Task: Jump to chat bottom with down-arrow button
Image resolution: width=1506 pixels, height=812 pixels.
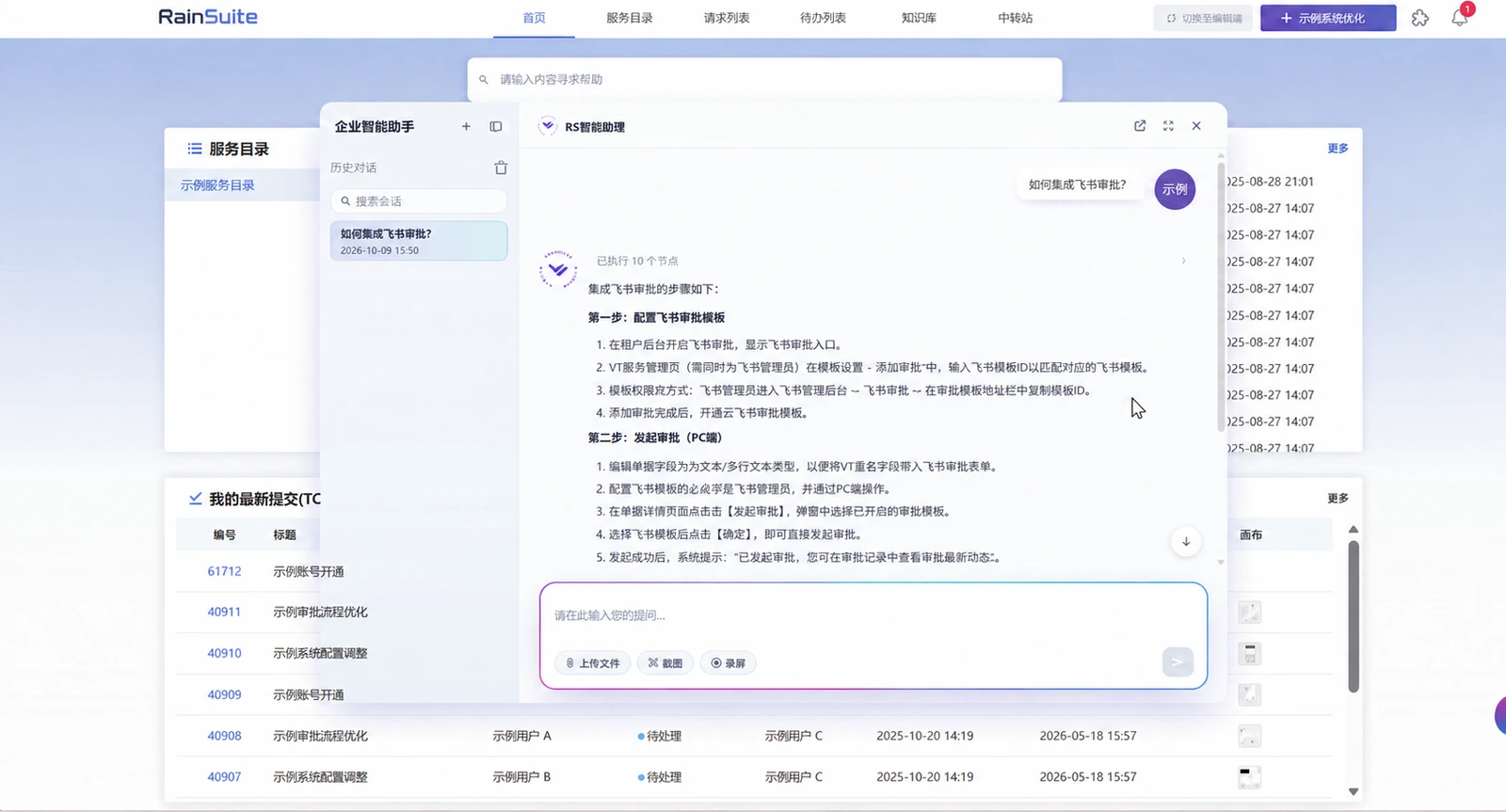Action: pyautogui.click(x=1186, y=541)
